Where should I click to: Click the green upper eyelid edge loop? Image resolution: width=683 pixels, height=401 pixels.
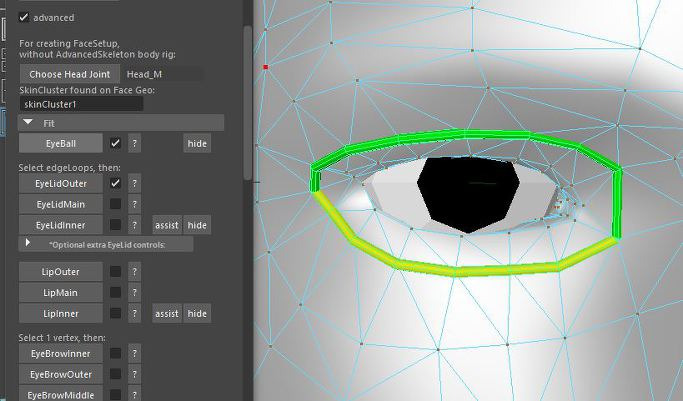(464, 135)
